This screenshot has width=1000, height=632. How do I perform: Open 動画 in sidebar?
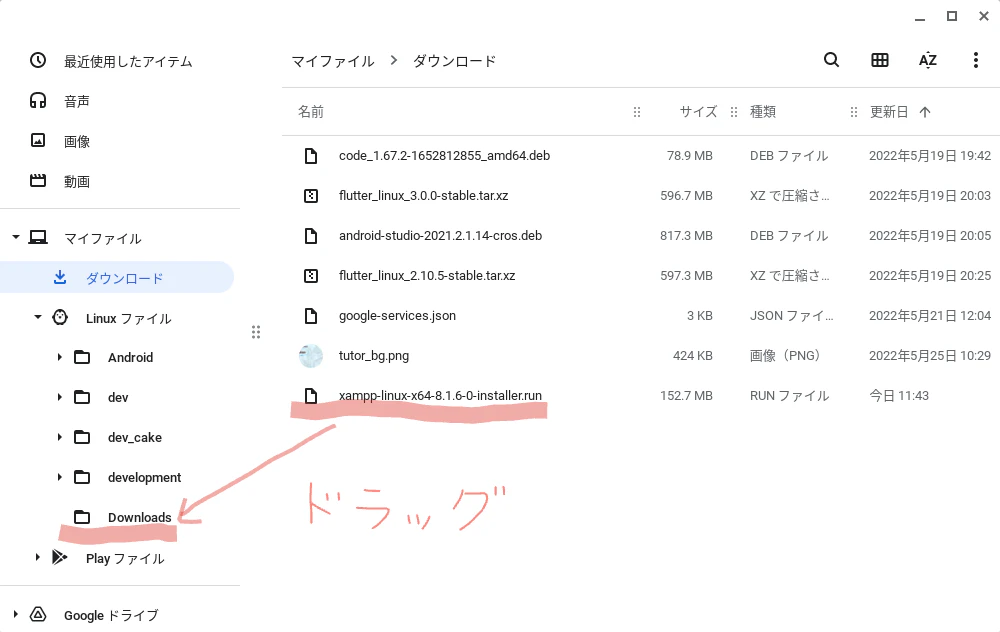77,181
